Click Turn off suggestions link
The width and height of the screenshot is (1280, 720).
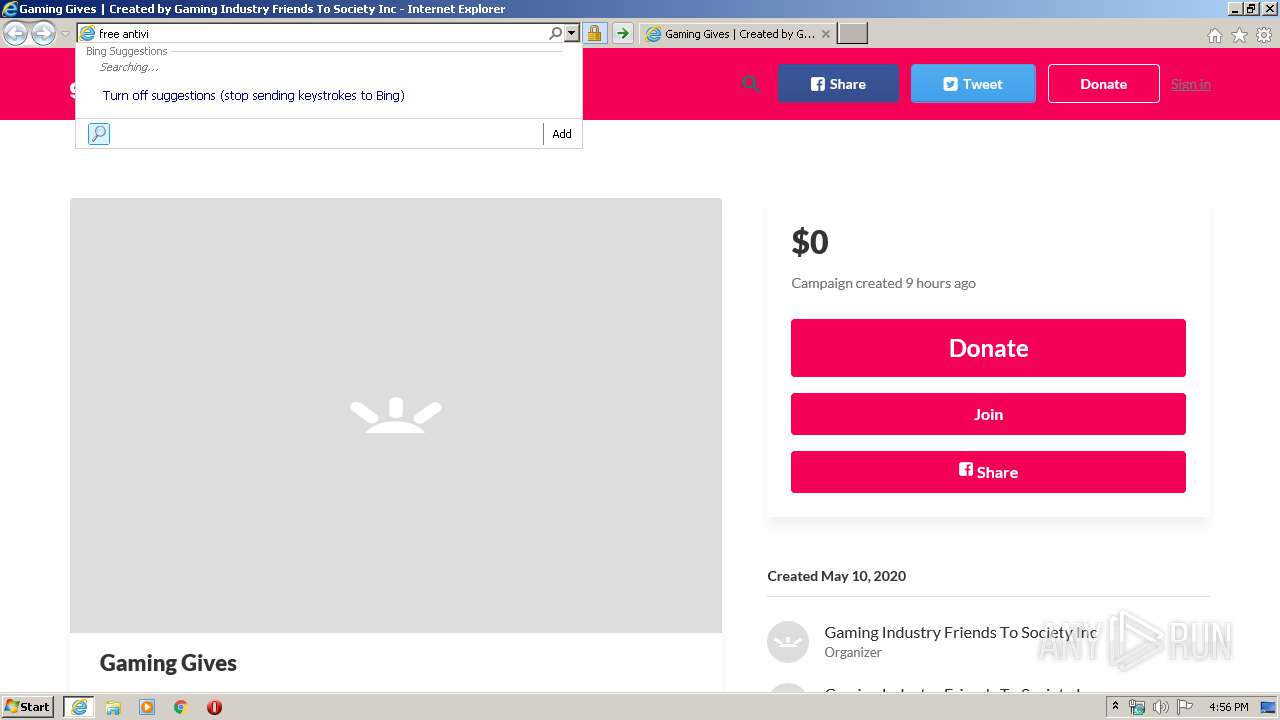[x=253, y=96]
